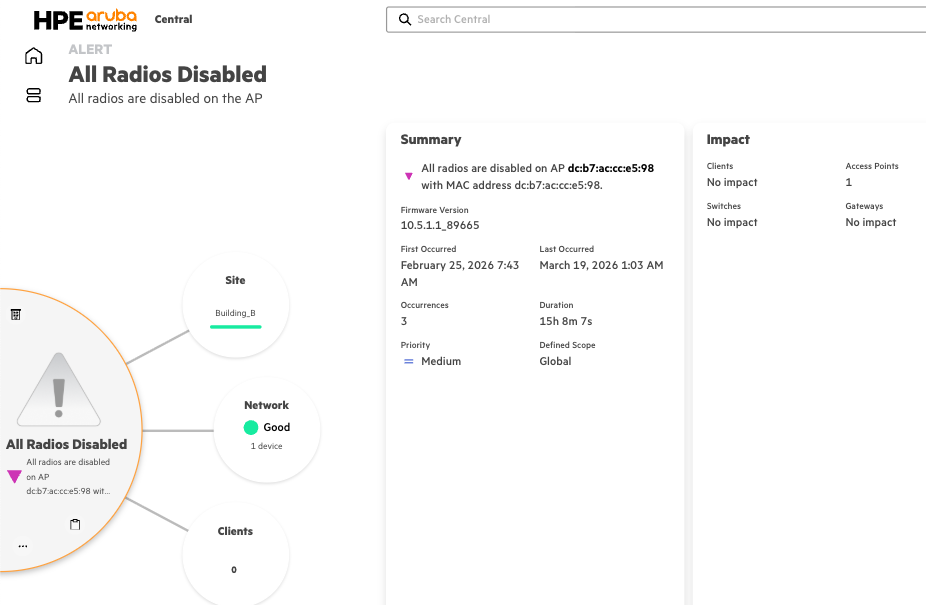
Task: Click the Gateways No impact value
Action: pyautogui.click(x=870, y=222)
